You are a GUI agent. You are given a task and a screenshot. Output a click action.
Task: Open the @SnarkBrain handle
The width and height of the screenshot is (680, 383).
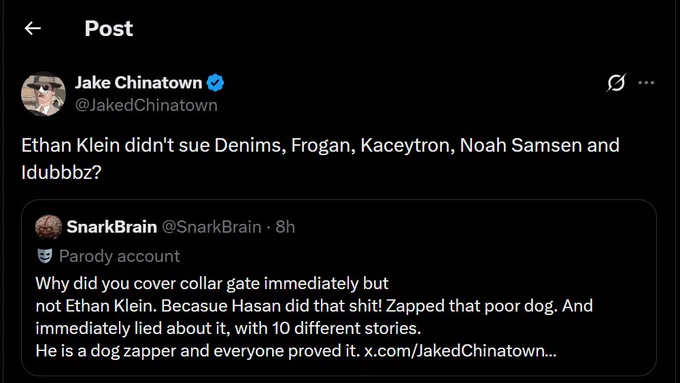212,227
